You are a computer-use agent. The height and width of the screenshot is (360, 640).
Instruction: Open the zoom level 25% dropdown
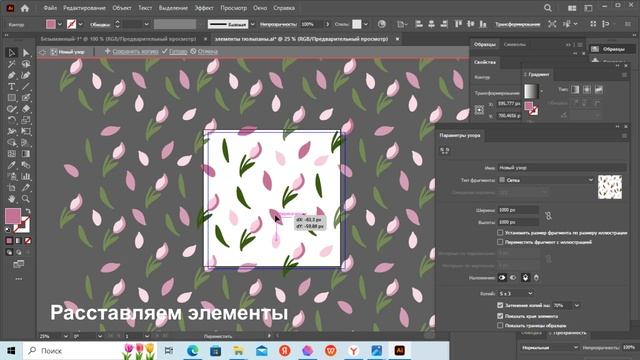(x=65, y=336)
